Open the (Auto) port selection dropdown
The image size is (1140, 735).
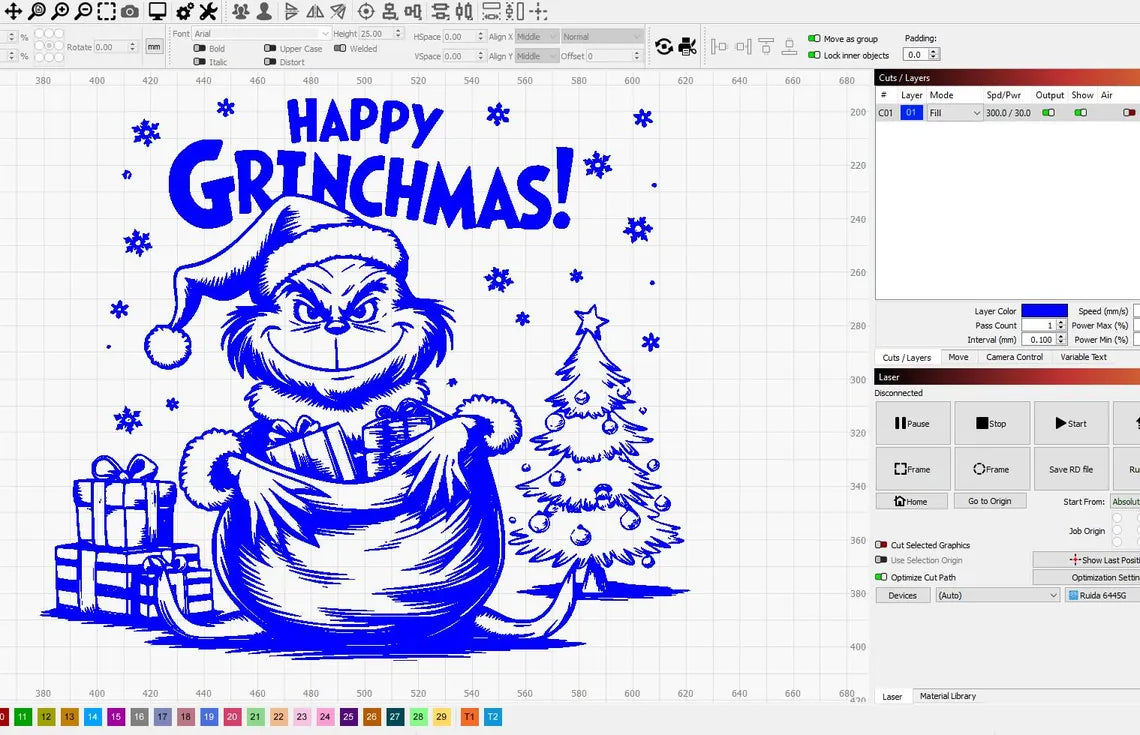click(997, 595)
